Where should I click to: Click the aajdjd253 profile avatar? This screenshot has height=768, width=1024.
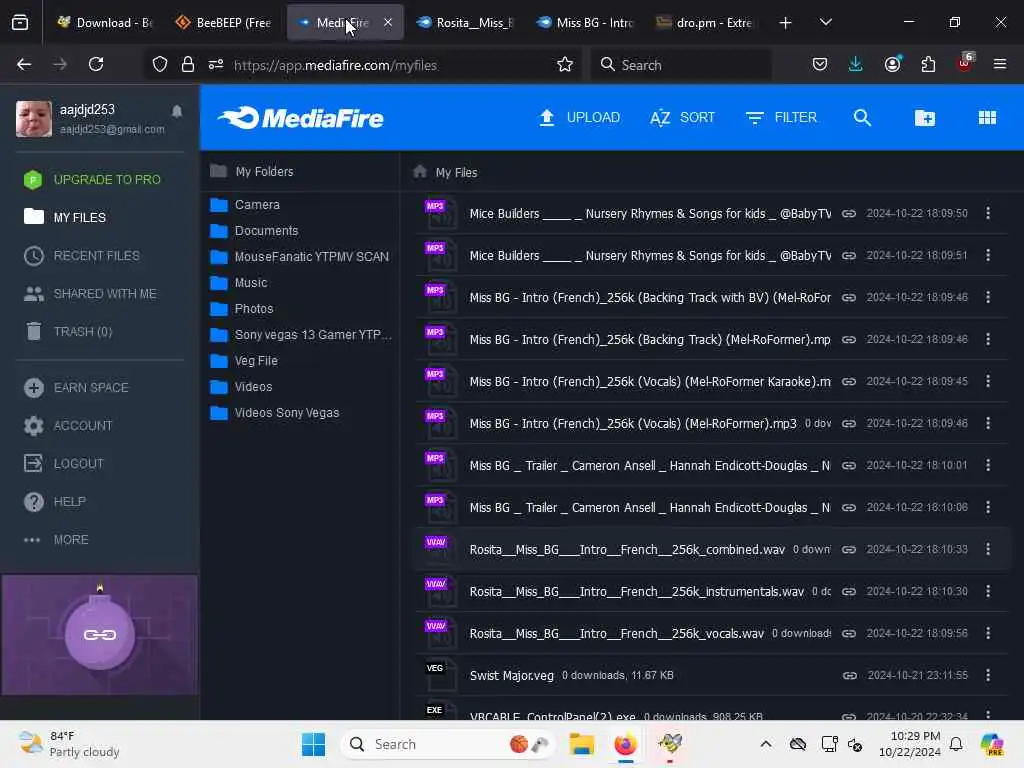click(x=34, y=119)
